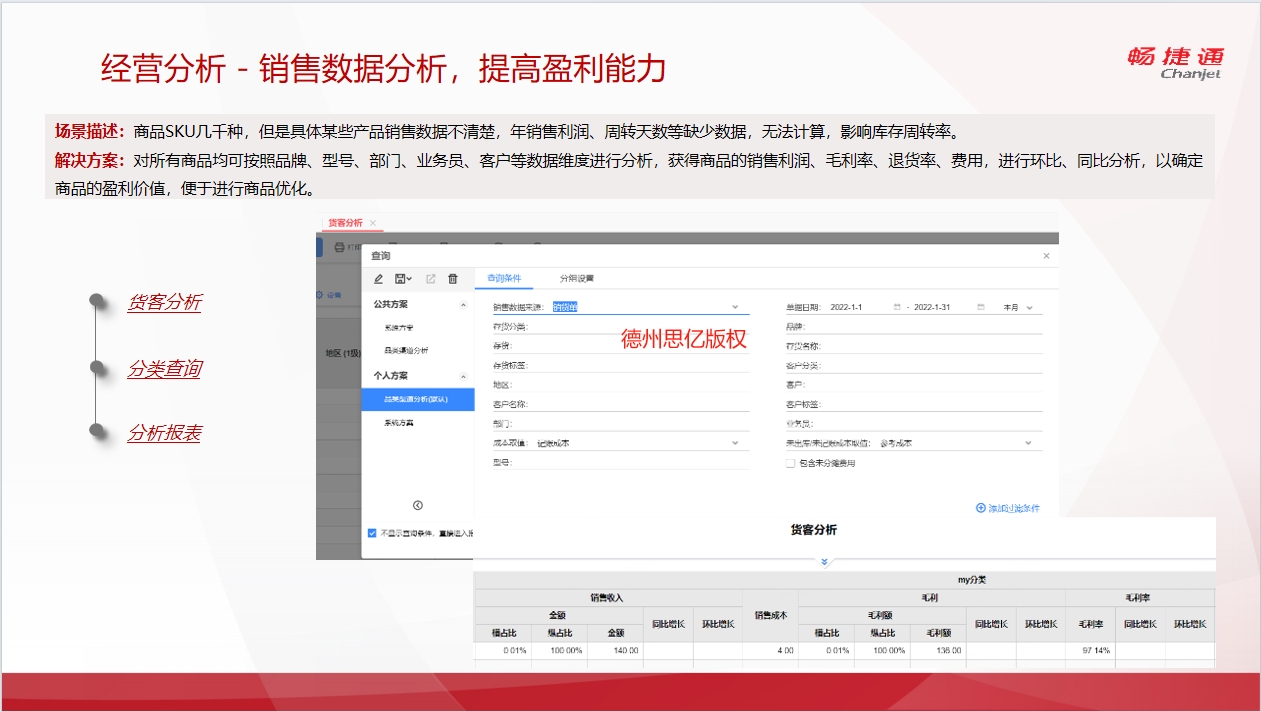Screen dimensions: 1261x712
Task: Switch to the 查询条件 tab
Action: coord(504,278)
